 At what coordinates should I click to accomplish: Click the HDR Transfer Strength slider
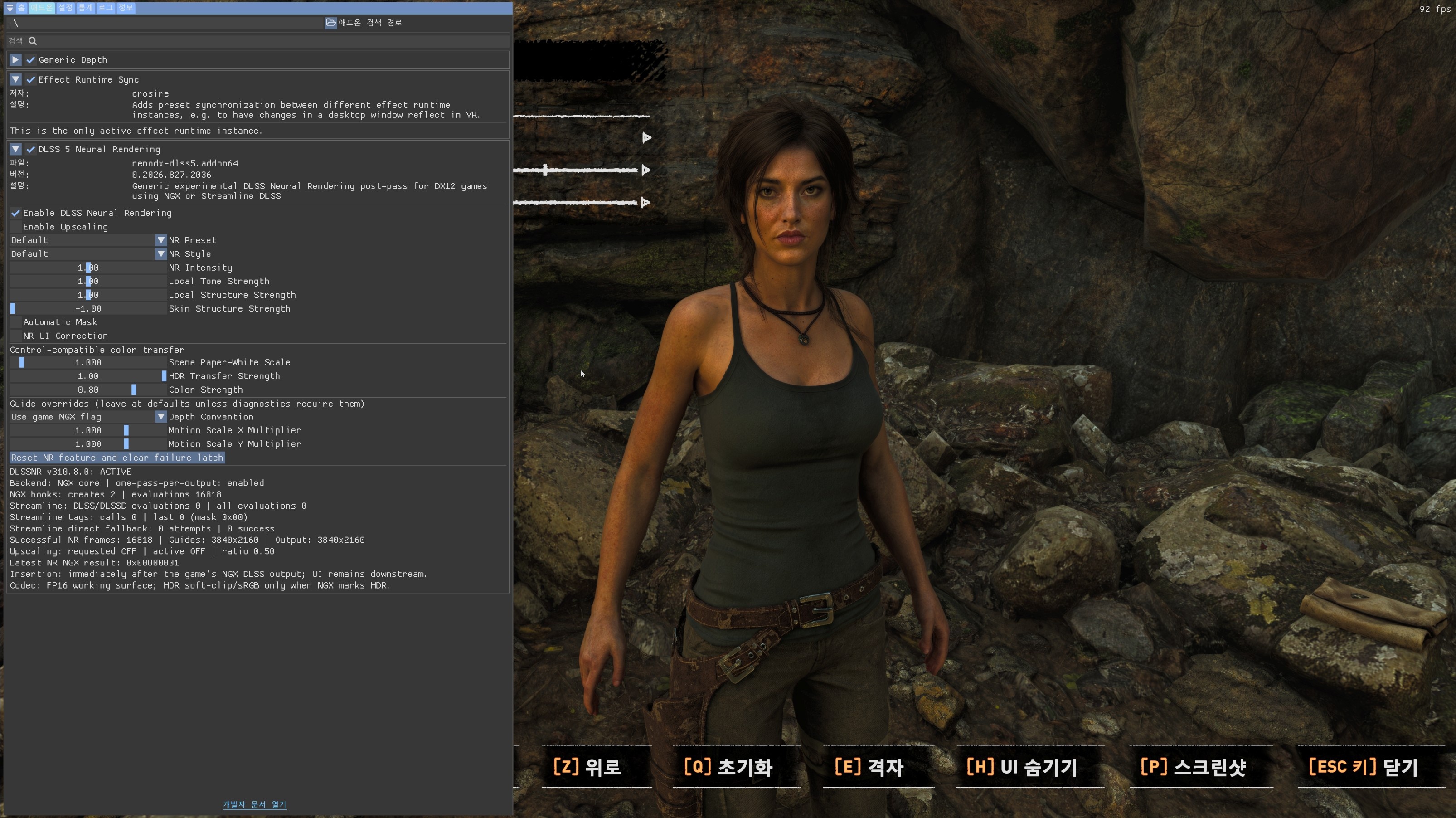[88, 376]
